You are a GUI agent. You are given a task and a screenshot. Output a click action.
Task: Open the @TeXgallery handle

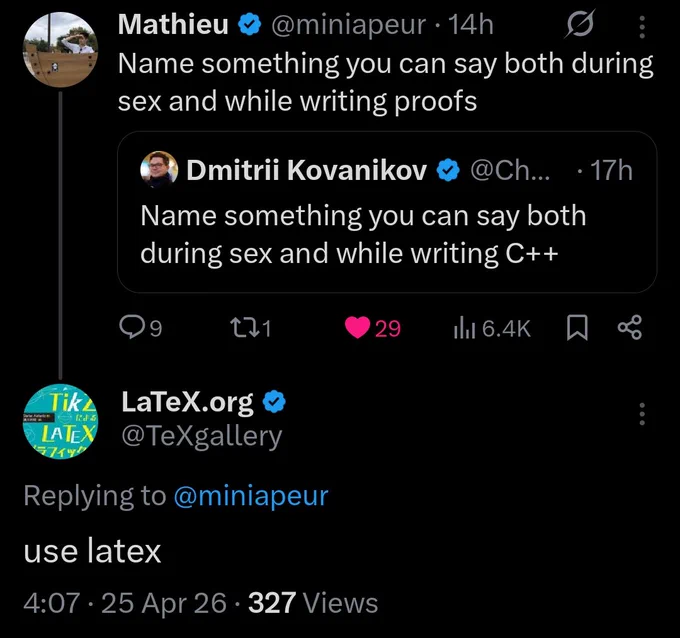click(202, 436)
